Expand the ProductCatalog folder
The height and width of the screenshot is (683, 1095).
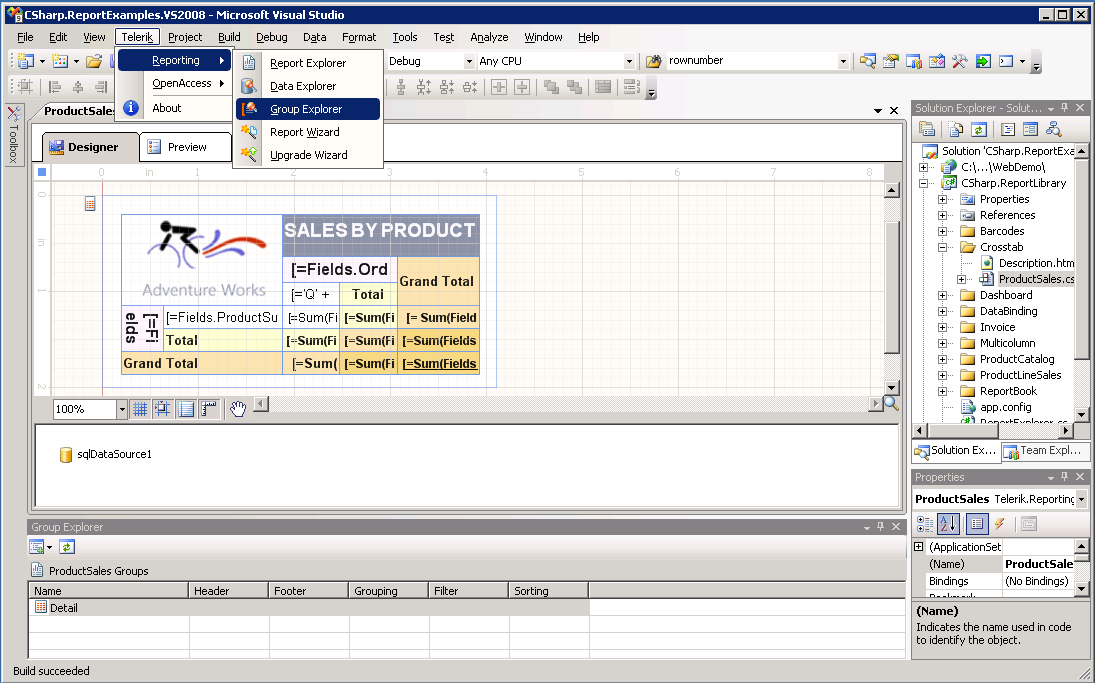click(942, 359)
